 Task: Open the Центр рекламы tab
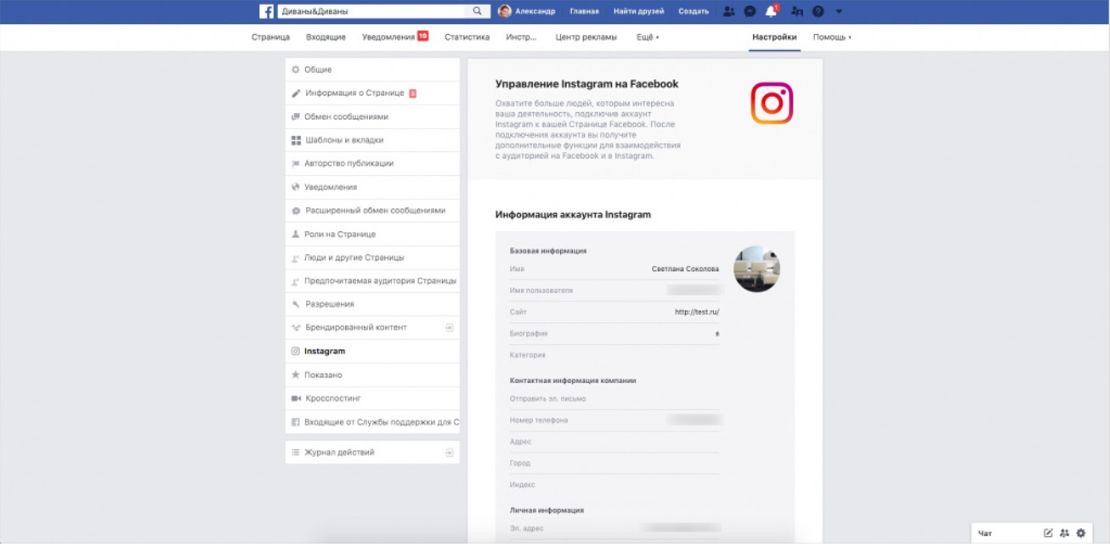(x=585, y=38)
